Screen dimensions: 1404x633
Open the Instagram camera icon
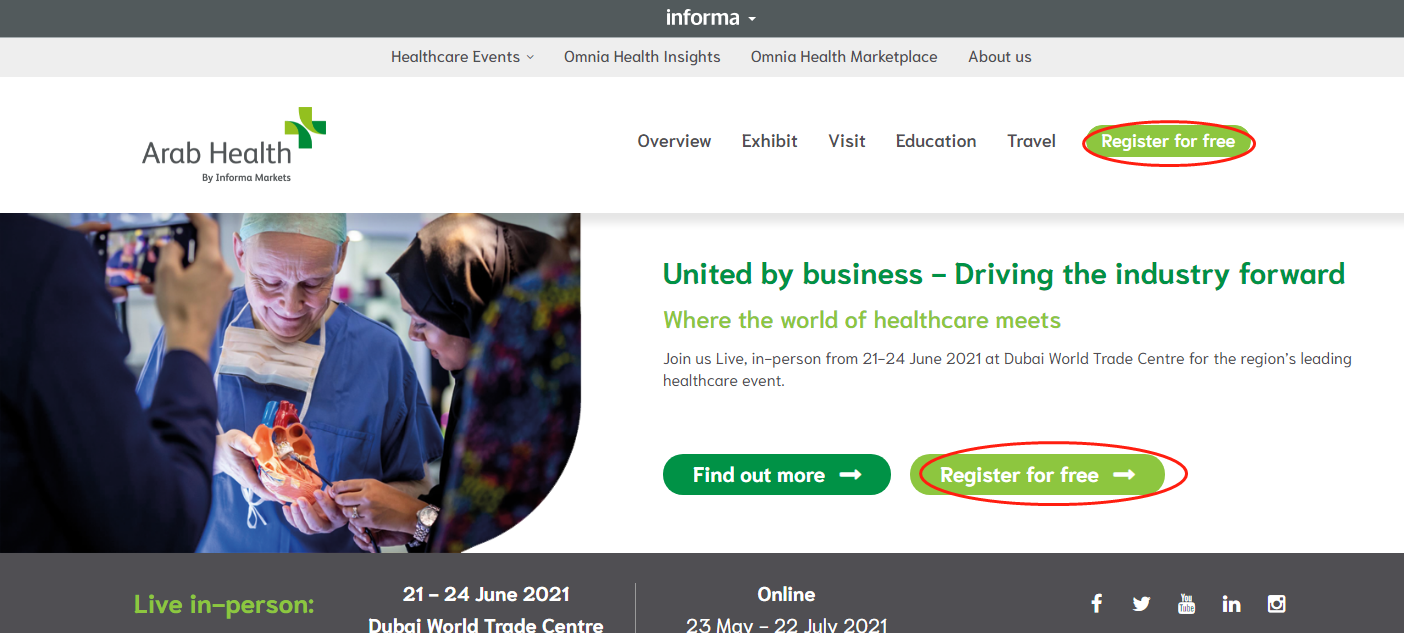point(1276,603)
